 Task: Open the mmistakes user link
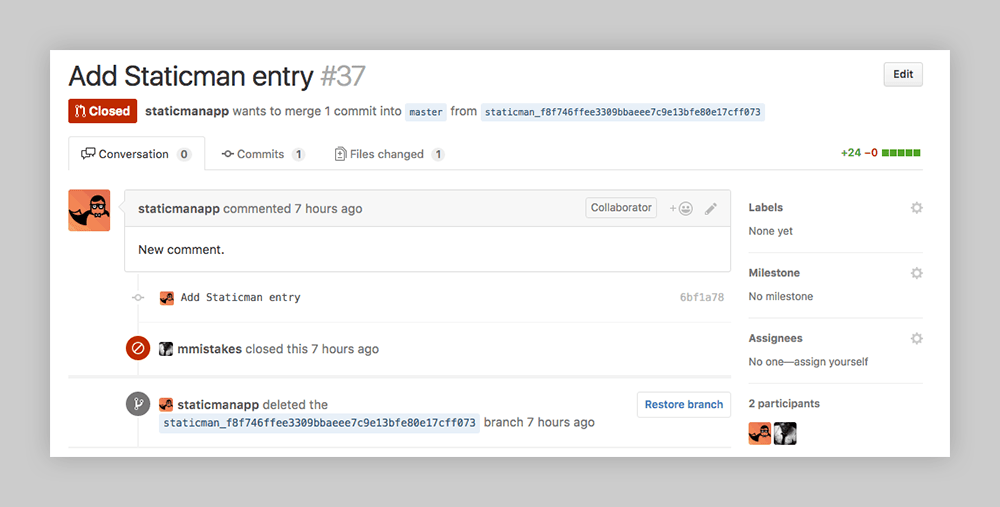coord(209,349)
